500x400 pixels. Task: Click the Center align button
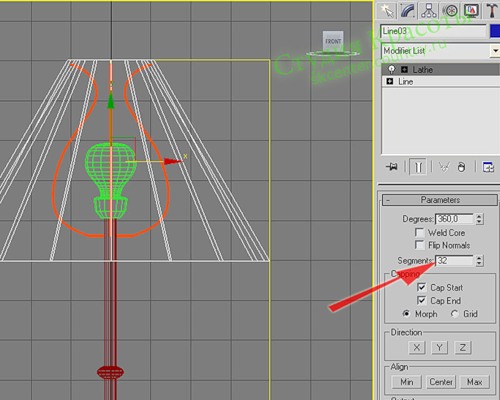(x=441, y=382)
